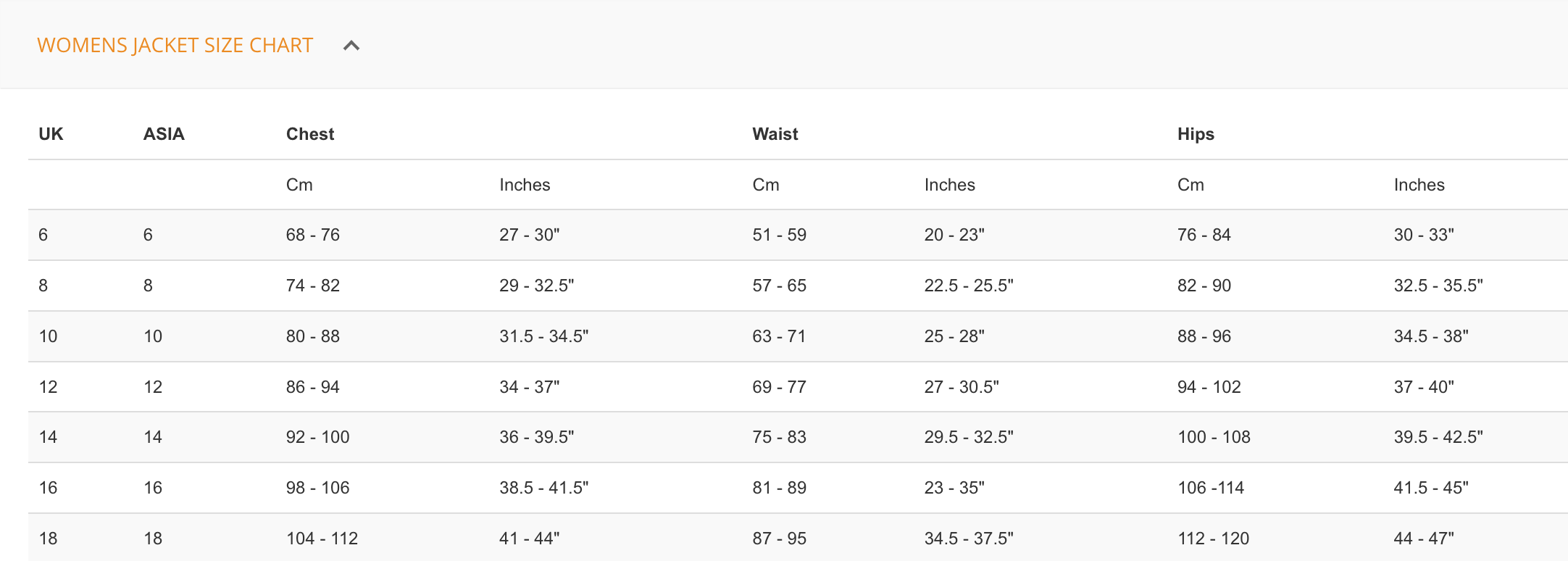Select the chest inches value 31.5 - 34.5"
1568x561 pixels.
click(544, 336)
